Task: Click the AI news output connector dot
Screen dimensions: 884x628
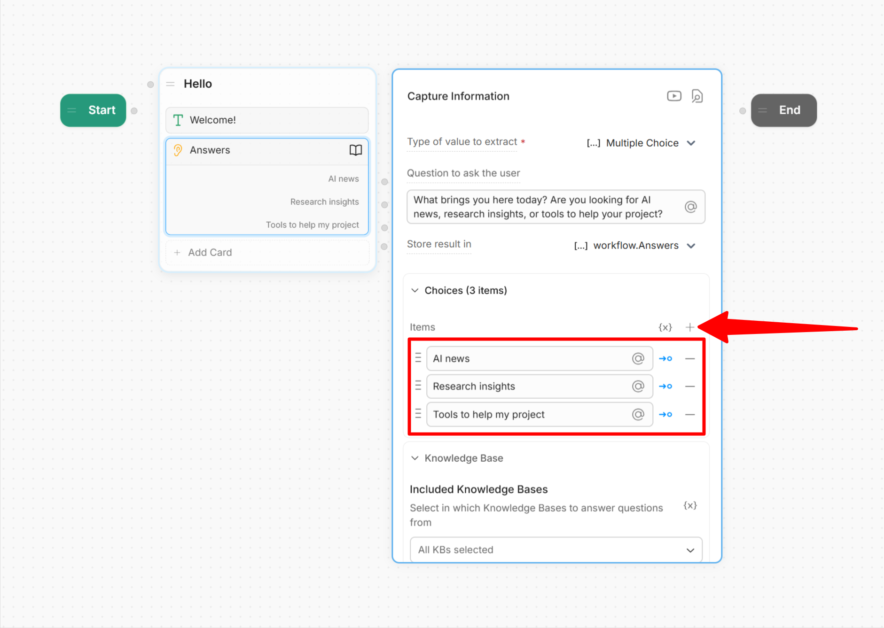Action: [384, 182]
